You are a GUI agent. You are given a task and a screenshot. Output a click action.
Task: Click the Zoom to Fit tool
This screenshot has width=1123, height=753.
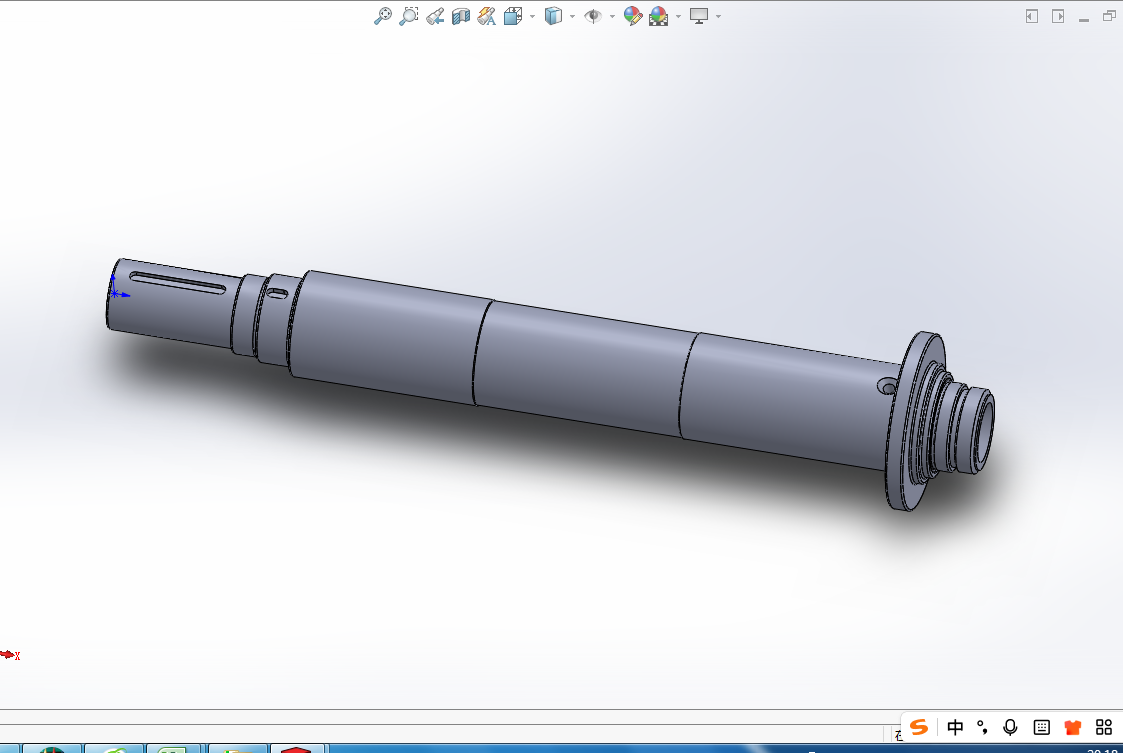point(383,16)
